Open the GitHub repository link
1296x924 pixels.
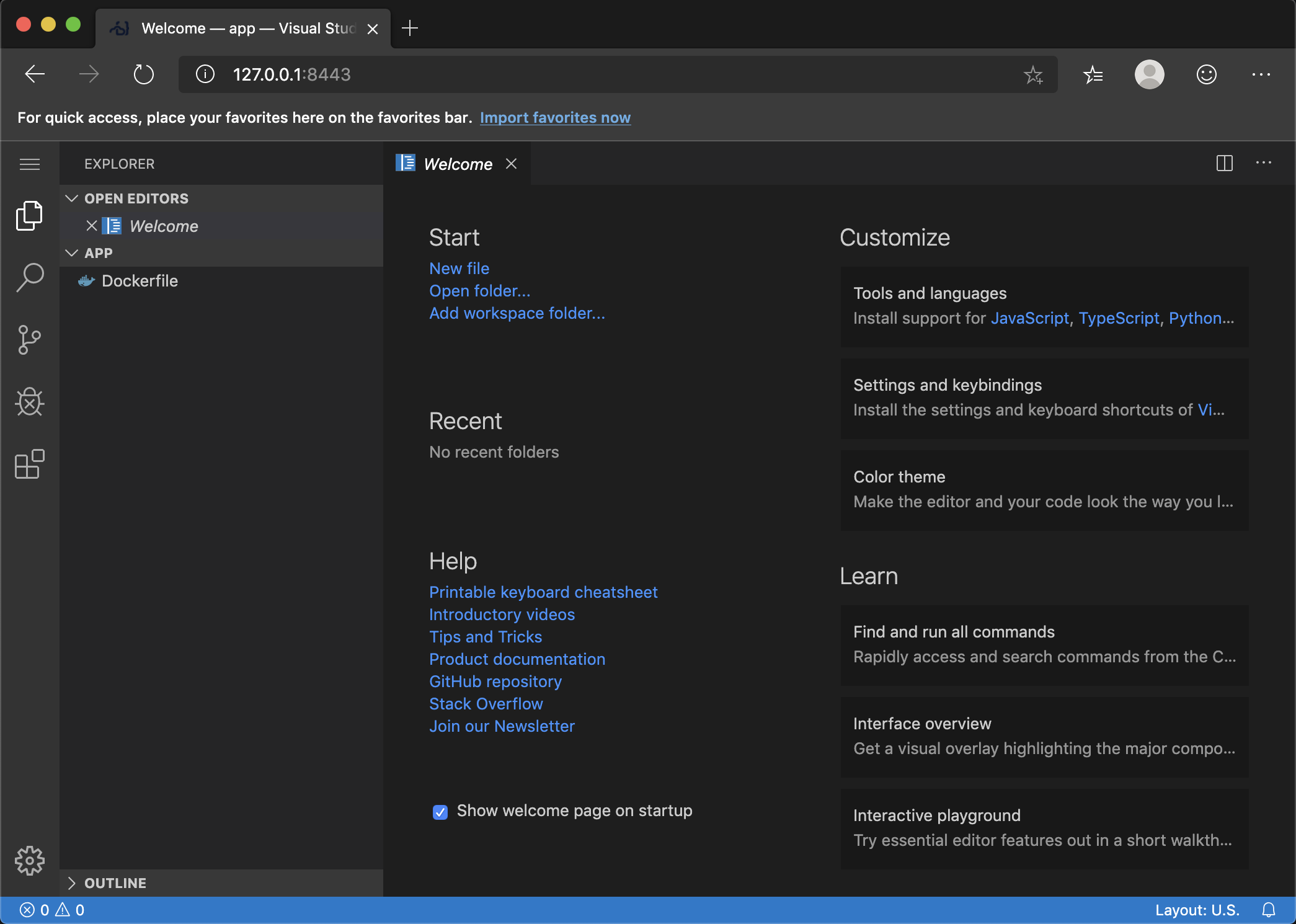tap(495, 682)
